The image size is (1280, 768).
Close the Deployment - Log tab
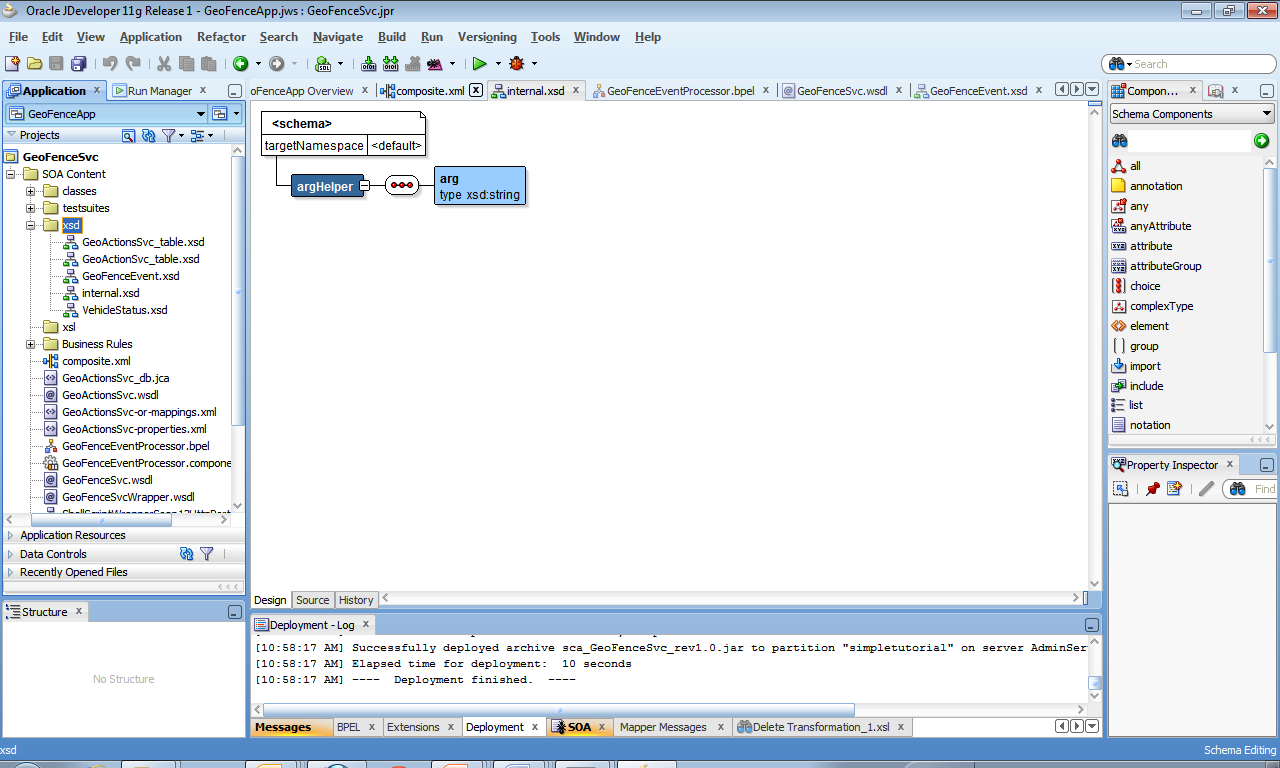tap(366, 624)
